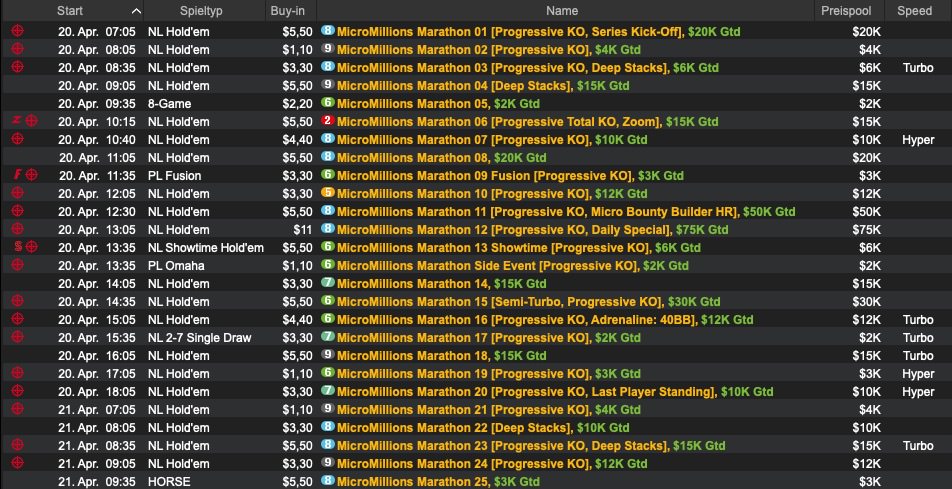The image size is (952, 489).
Task: Sort tournaments by the Name column header
Action: [562, 11]
